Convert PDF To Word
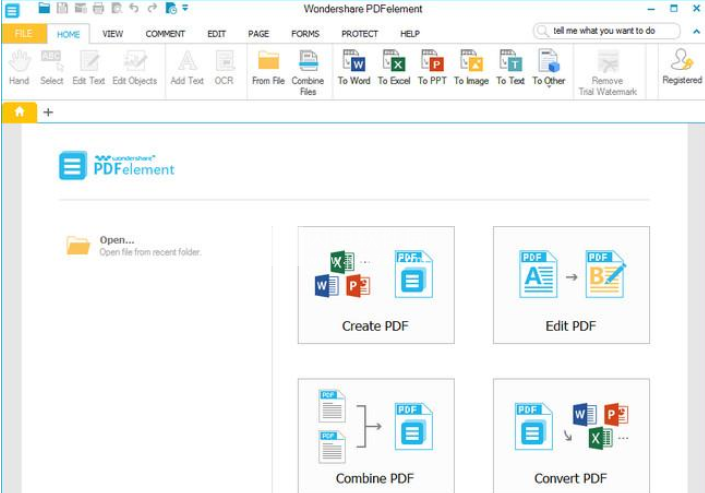Image resolution: width=705 pixels, height=493 pixels. [354, 68]
